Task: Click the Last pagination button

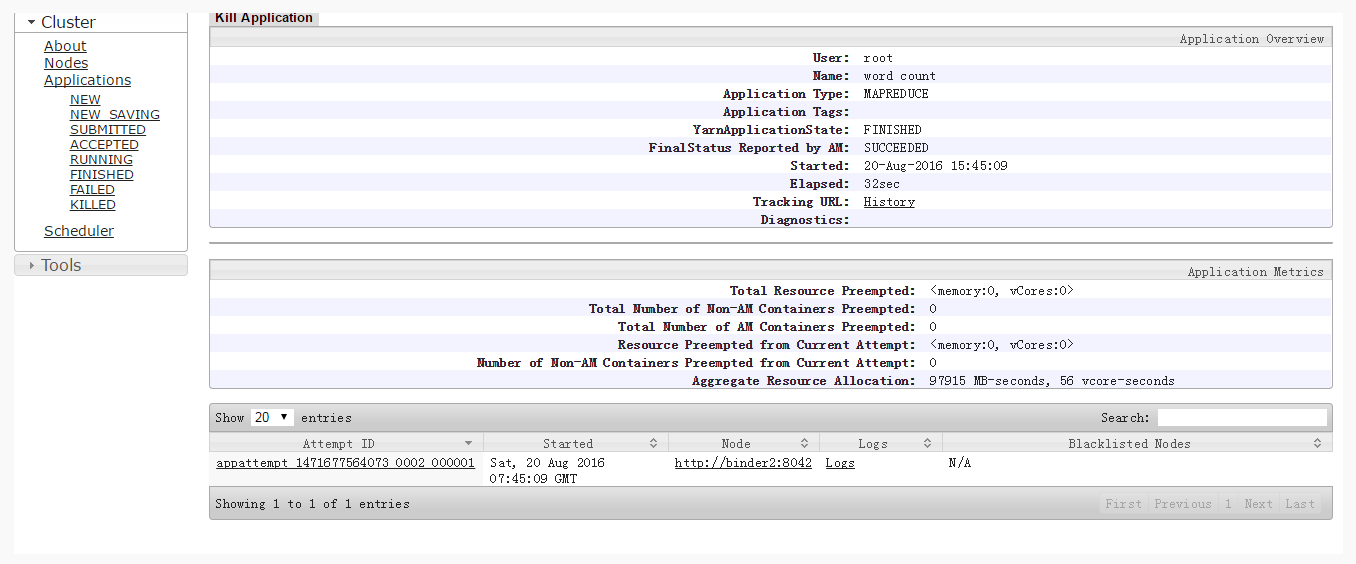Action: (x=1300, y=504)
